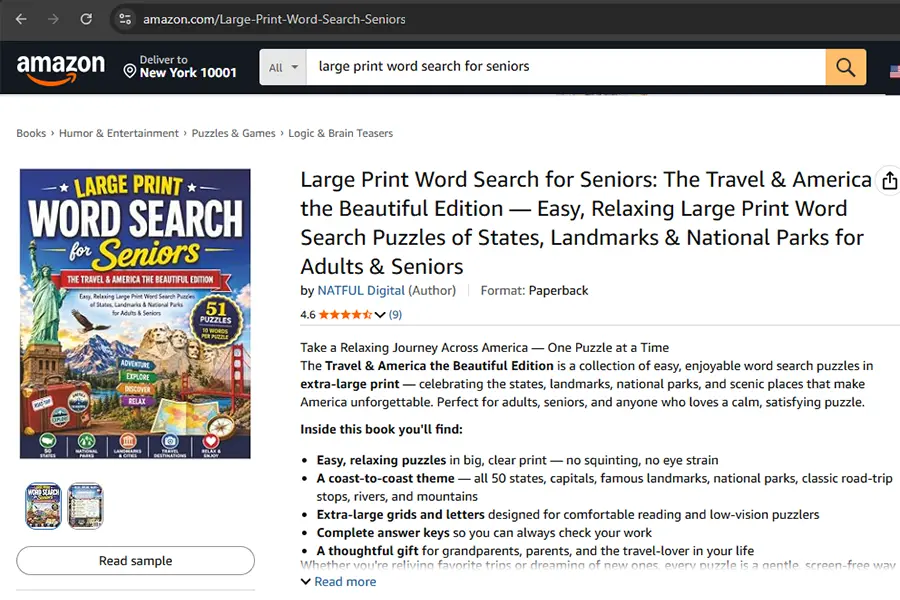Select the second puzzle-page thumbnail
Image resolution: width=900 pixels, height=600 pixels.
tap(86, 506)
